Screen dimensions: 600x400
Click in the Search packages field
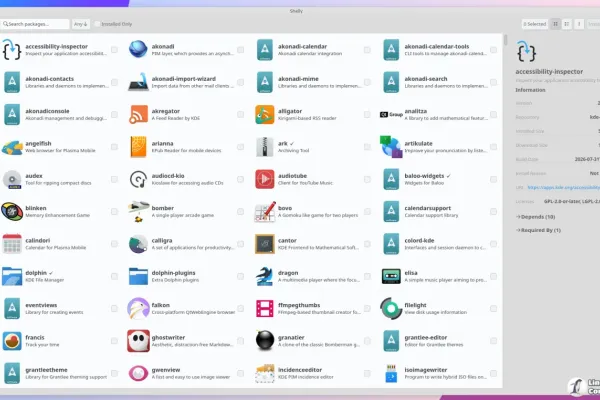click(35, 24)
